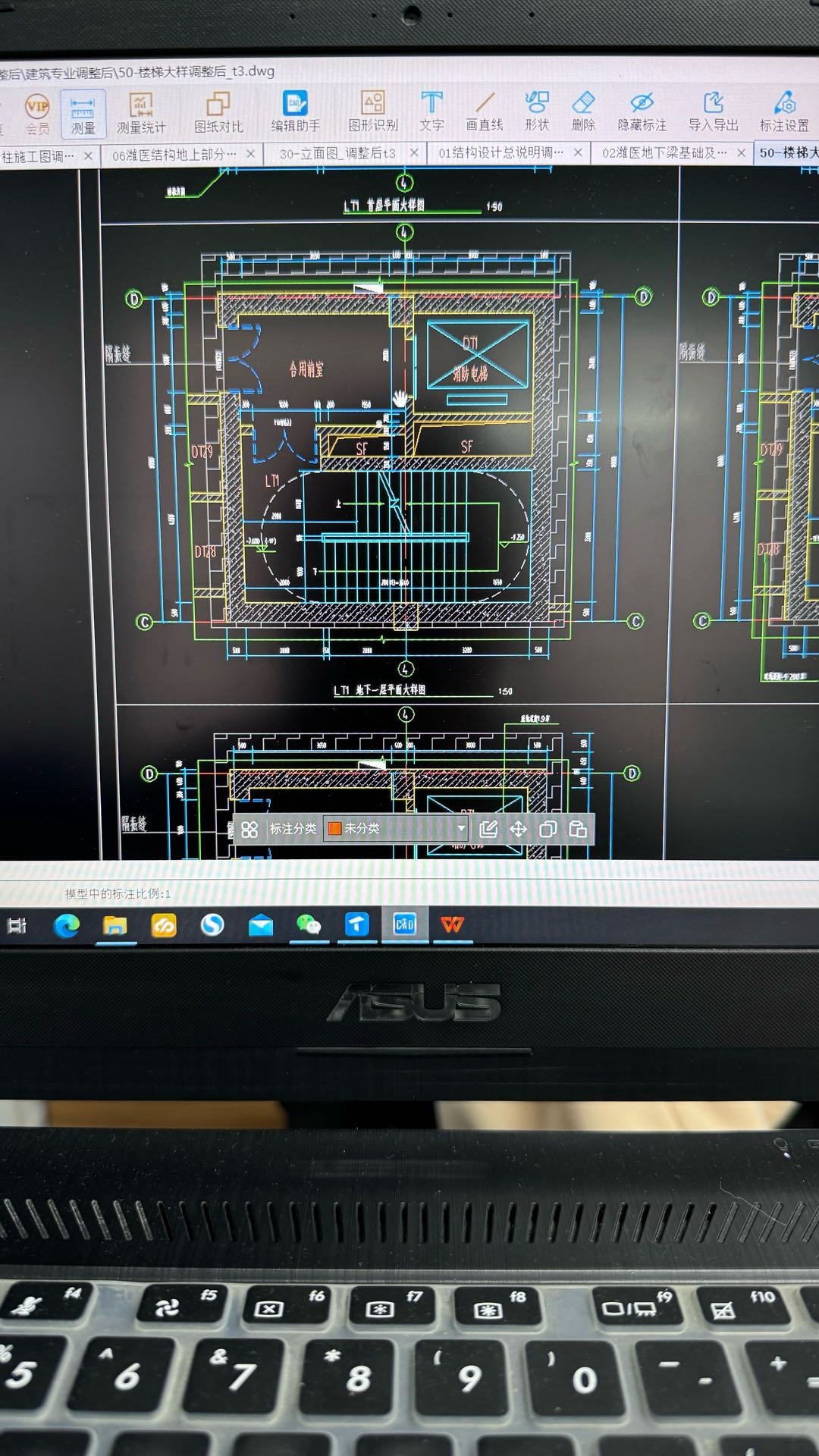Image resolution: width=819 pixels, height=1456 pixels.
Task: Open Microsoft Edge from taskbar
Action: [x=67, y=925]
